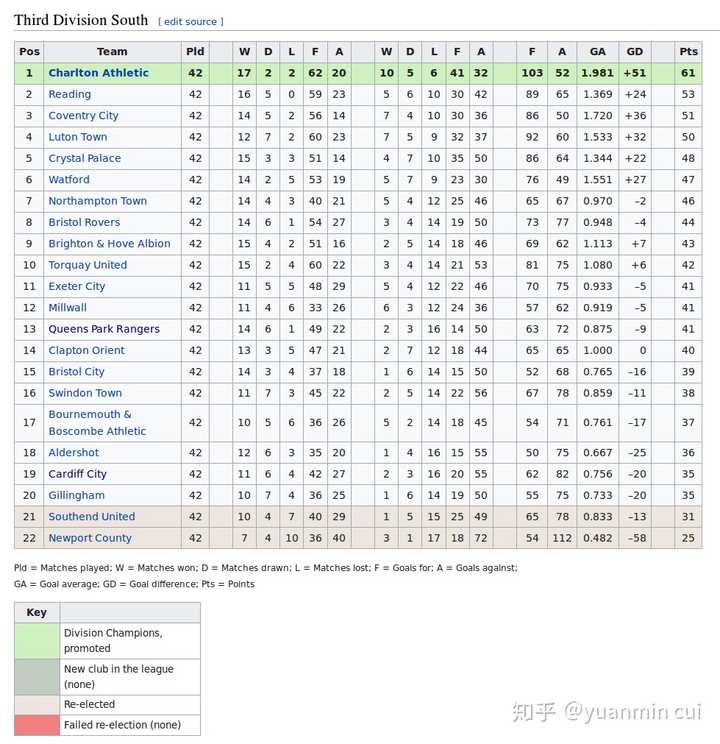Click the Third Division South heading
This screenshot has width=720, height=744.
tap(81, 20)
